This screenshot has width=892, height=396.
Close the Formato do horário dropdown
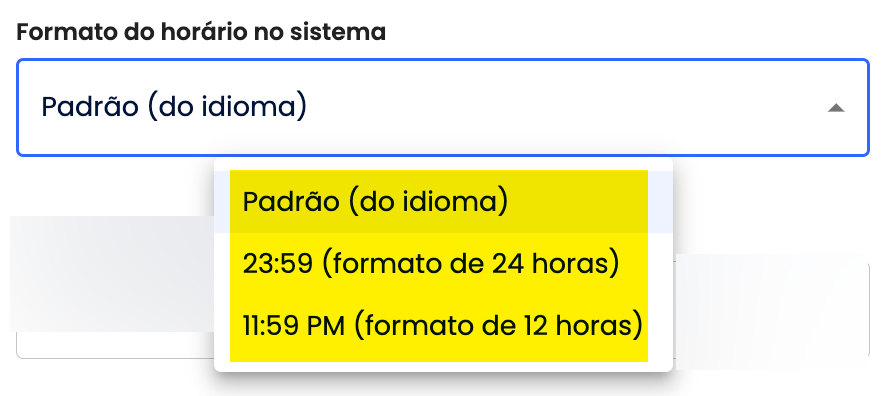pyautogui.click(x=835, y=108)
